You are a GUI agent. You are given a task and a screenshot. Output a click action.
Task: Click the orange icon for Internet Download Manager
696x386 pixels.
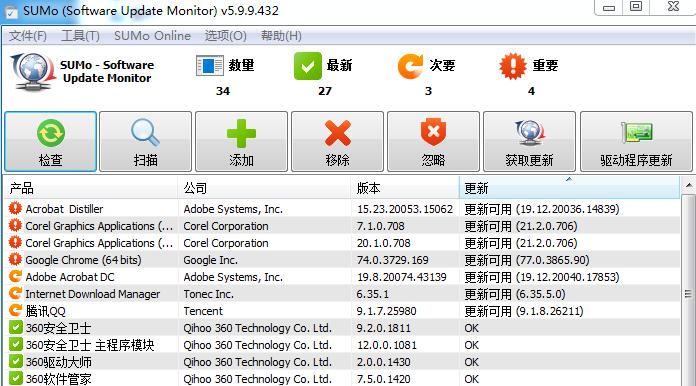point(15,293)
